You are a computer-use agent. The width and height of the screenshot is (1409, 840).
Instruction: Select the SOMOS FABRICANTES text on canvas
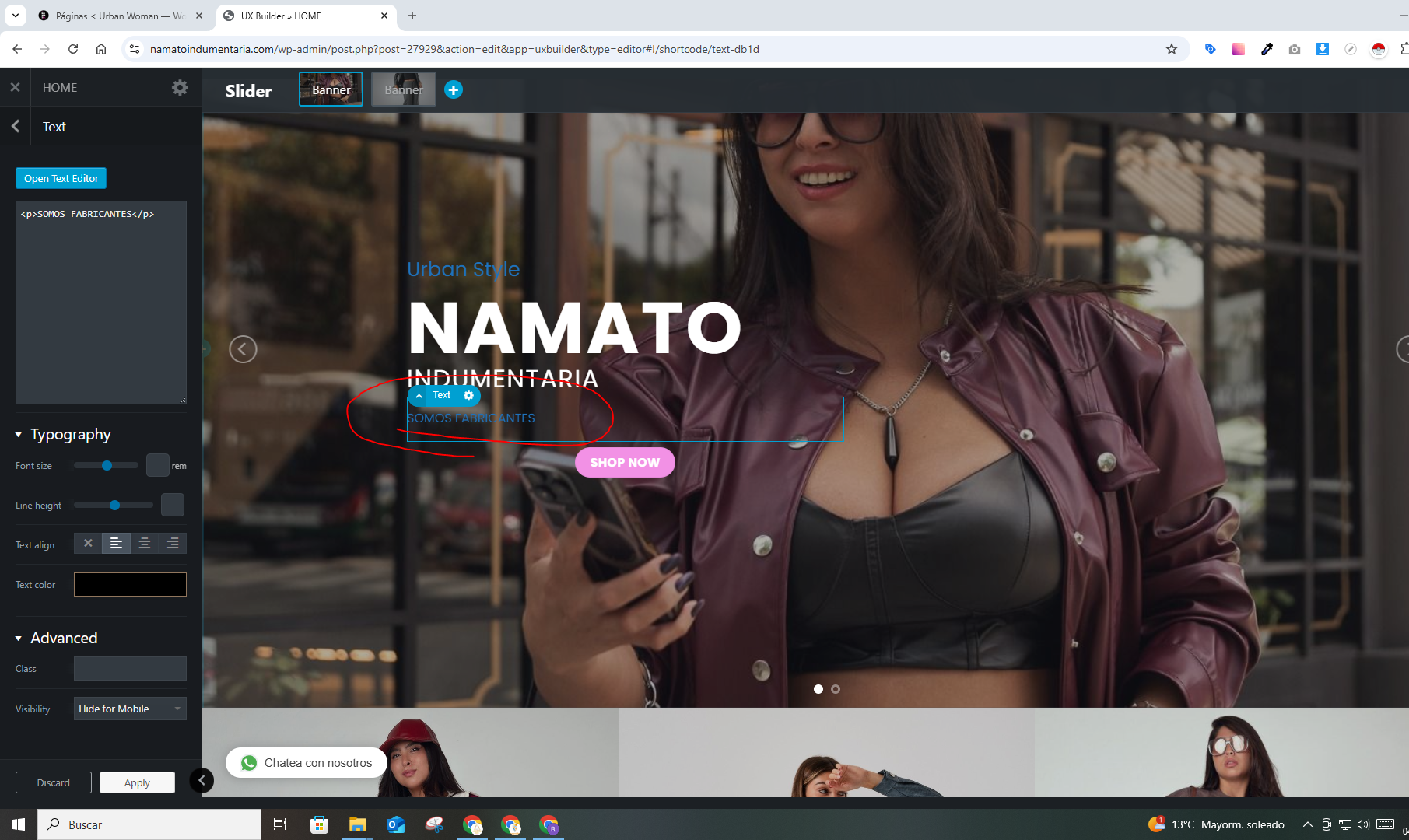[x=471, y=418]
